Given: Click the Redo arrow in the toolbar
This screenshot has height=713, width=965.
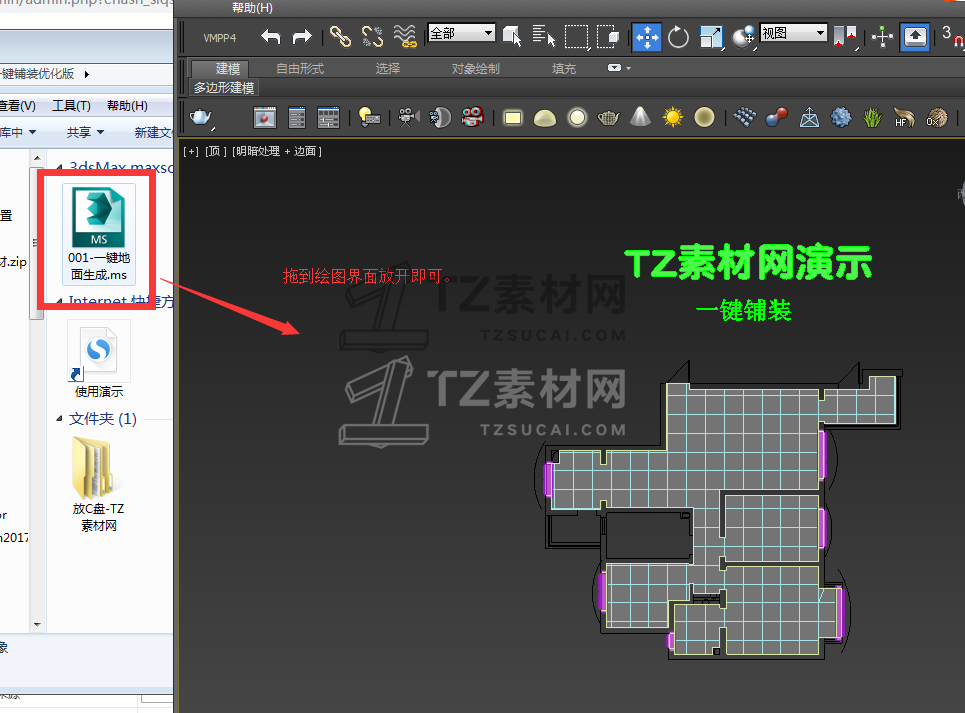Looking at the screenshot, I should point(302,37).
